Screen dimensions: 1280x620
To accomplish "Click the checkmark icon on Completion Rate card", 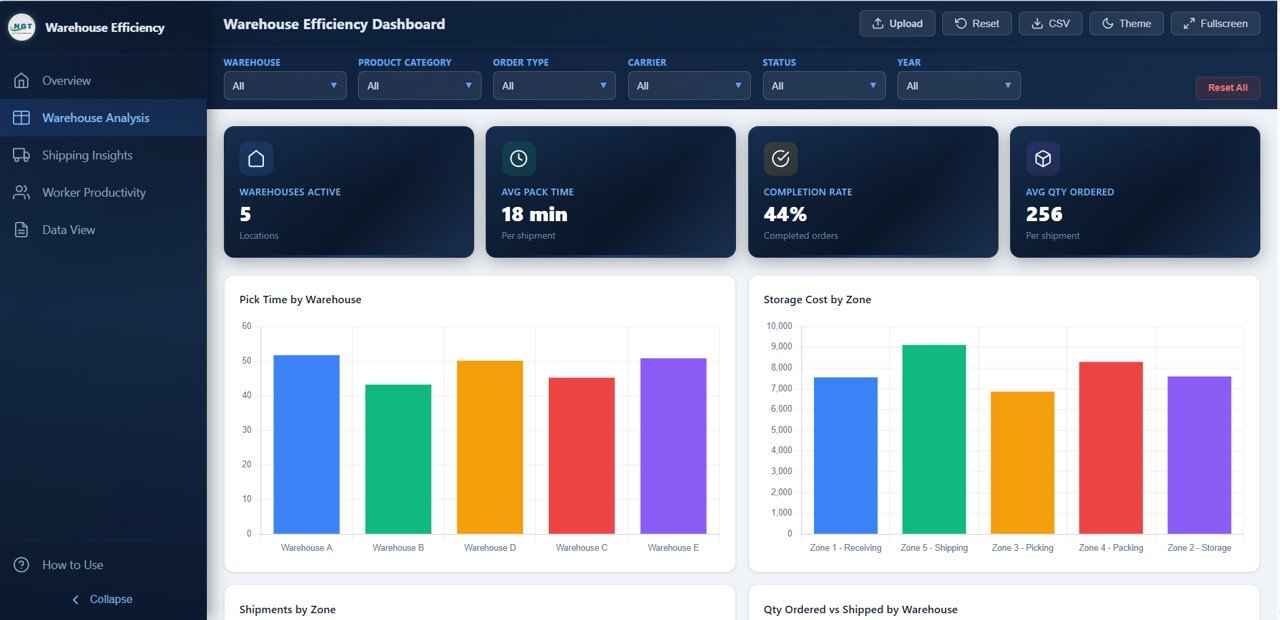I will (780, 157).
